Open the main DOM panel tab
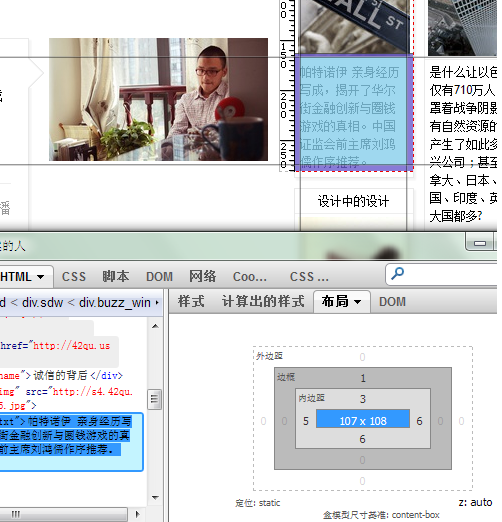 (159, 277)
